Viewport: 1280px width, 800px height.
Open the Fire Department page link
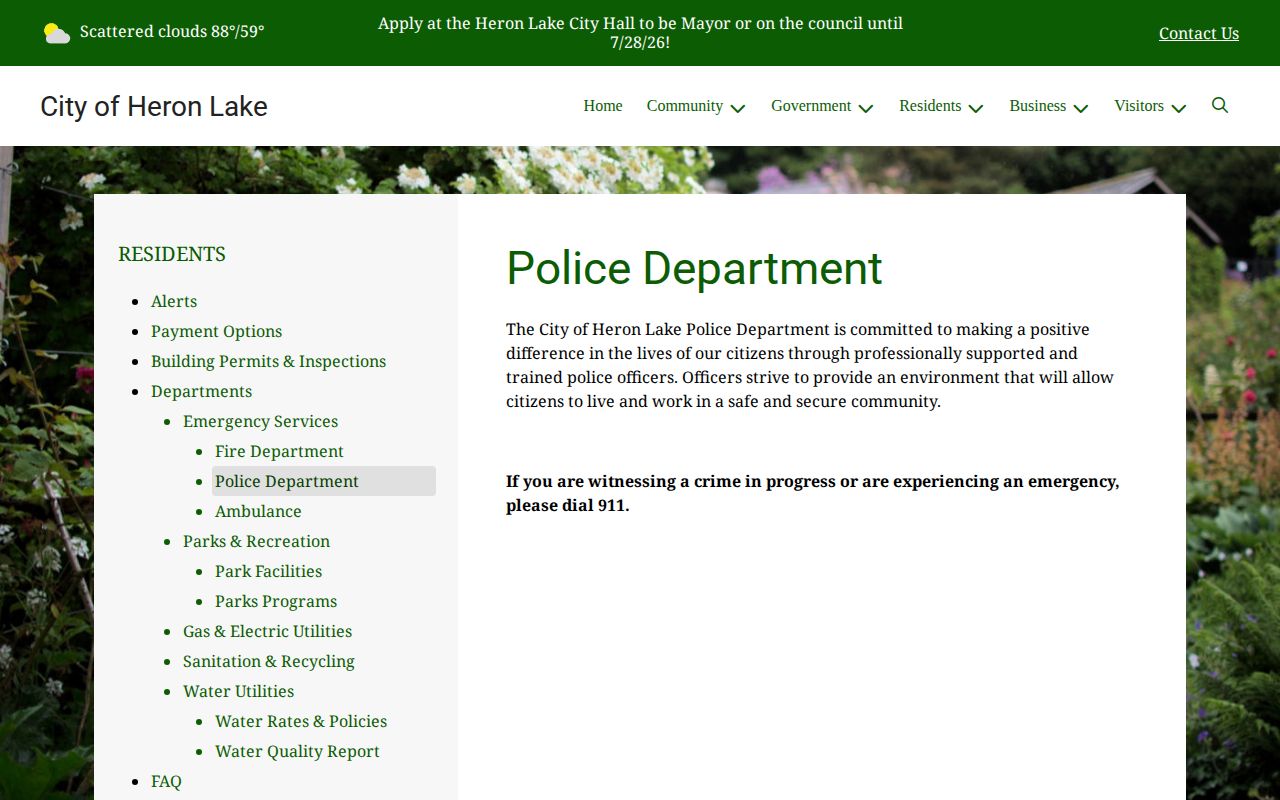click(x=279, y=451)
